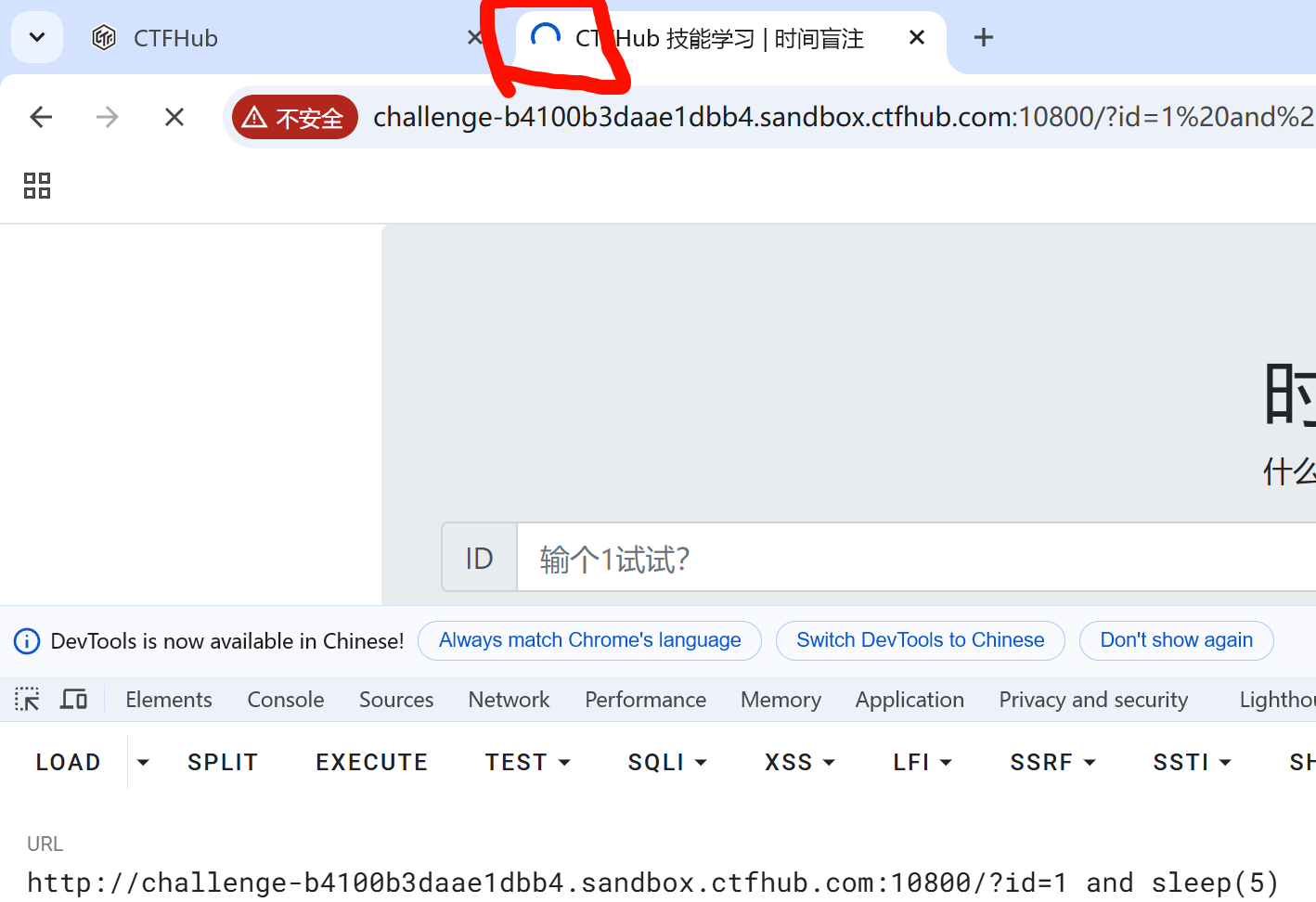Open the Application panel
1316x902 pixels.
point(910,700)
